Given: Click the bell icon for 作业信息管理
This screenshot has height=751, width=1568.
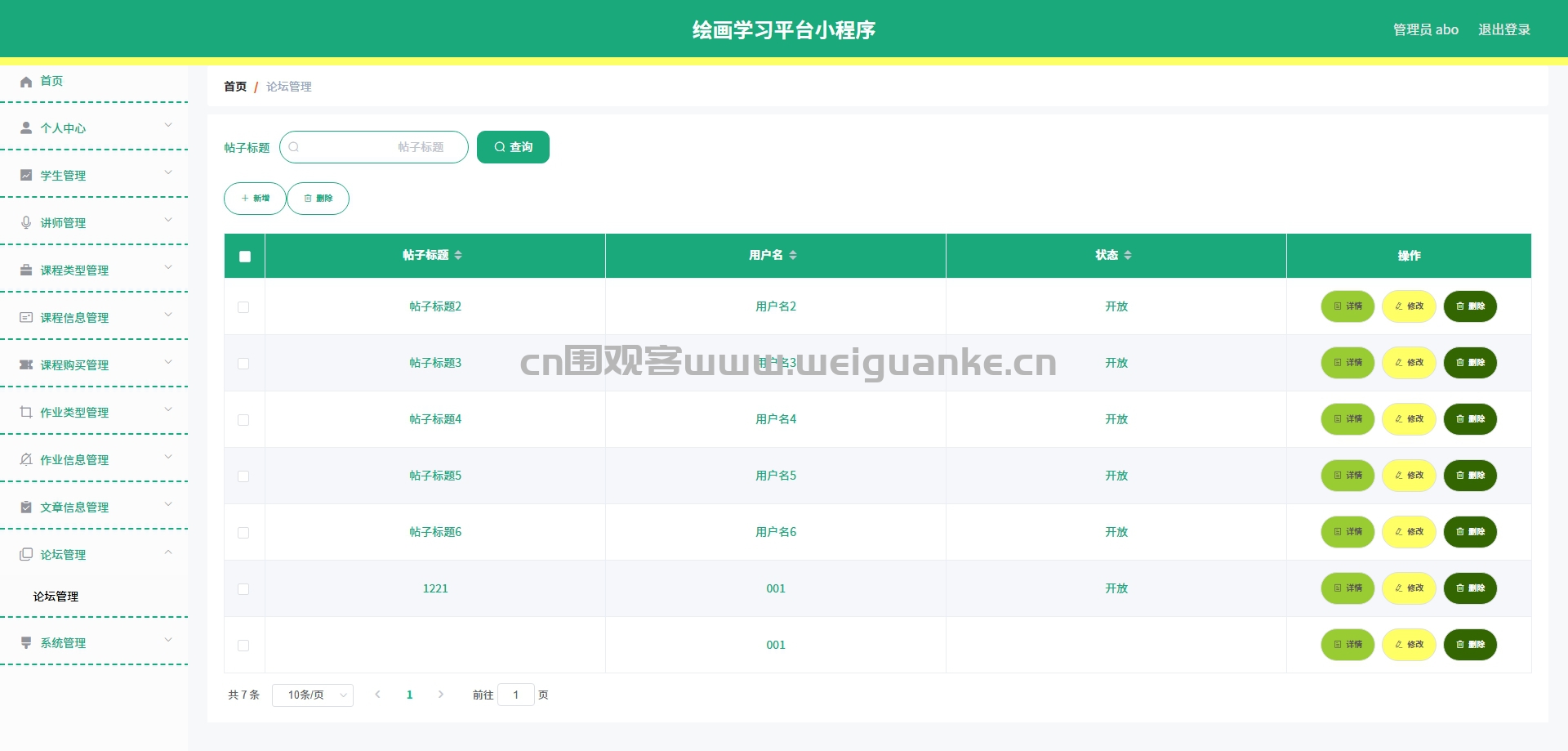Looking at the screenshot, I should (x=26, y=460).
